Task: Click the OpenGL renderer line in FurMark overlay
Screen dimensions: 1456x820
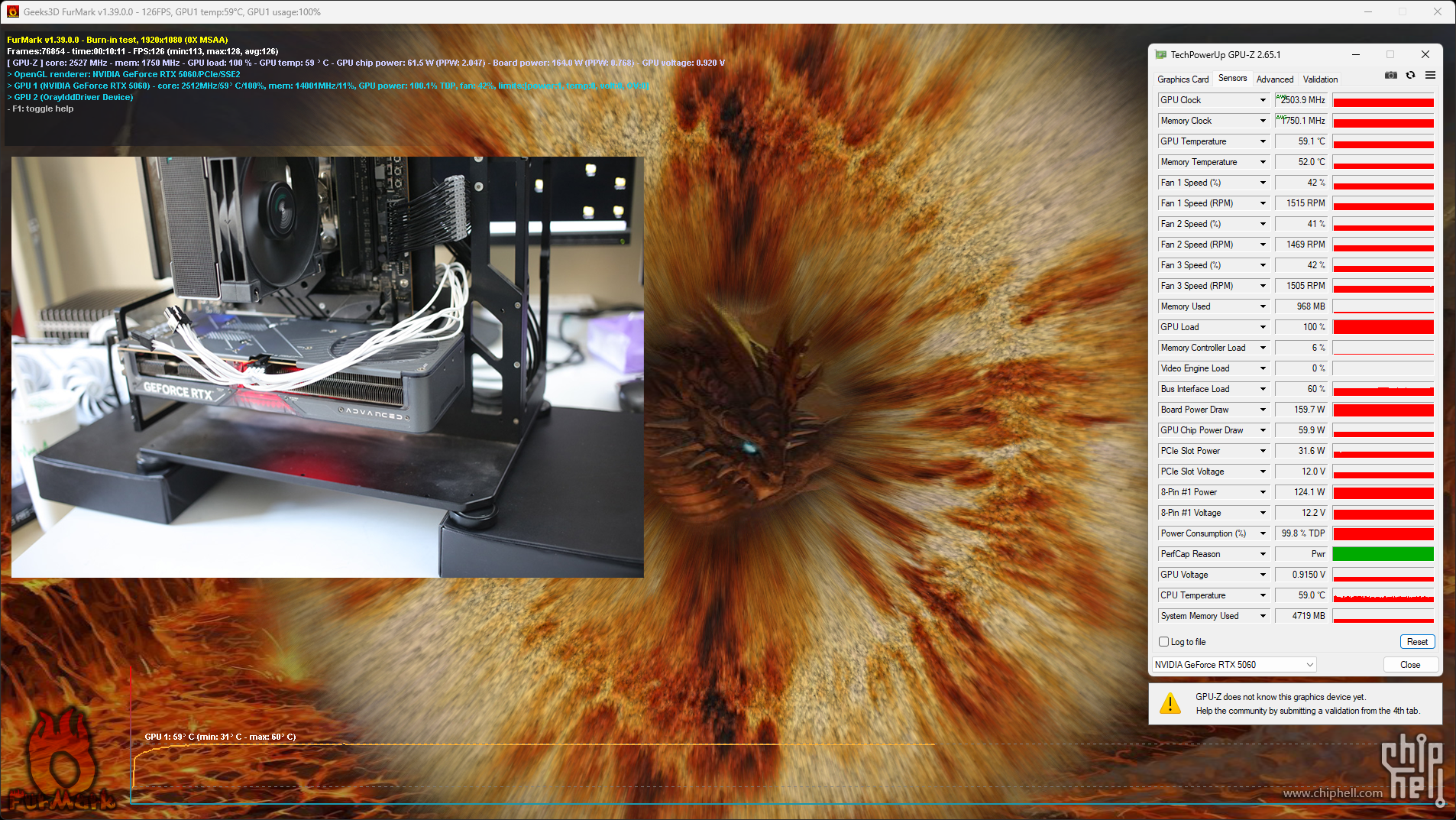Action: point(124,74)
